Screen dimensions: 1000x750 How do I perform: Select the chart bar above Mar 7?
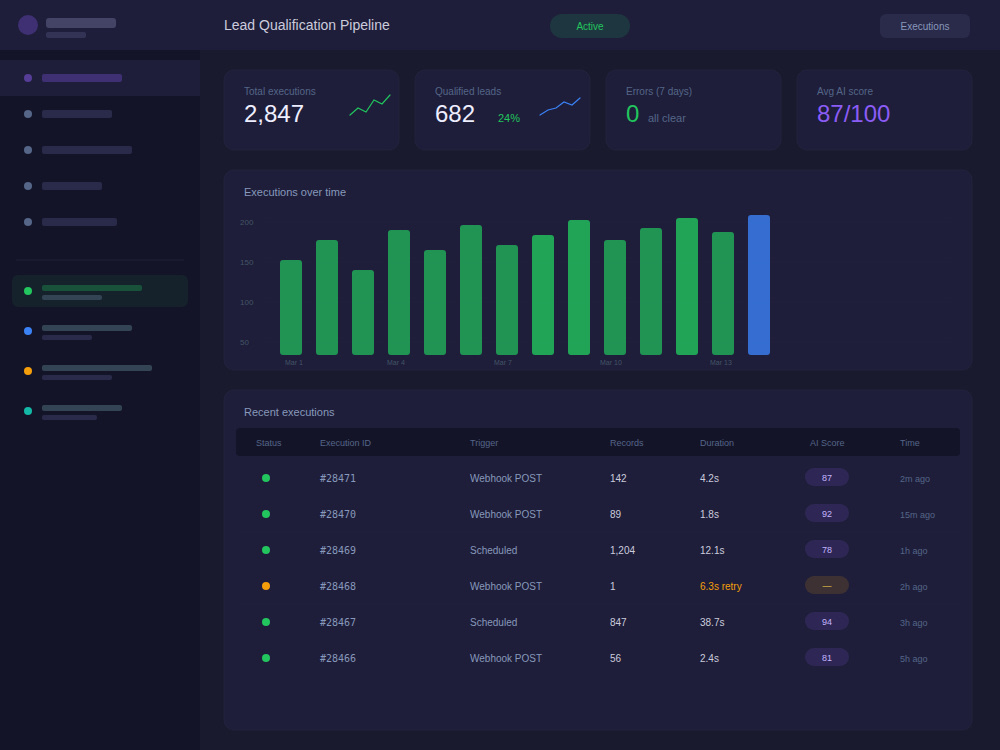507,300
